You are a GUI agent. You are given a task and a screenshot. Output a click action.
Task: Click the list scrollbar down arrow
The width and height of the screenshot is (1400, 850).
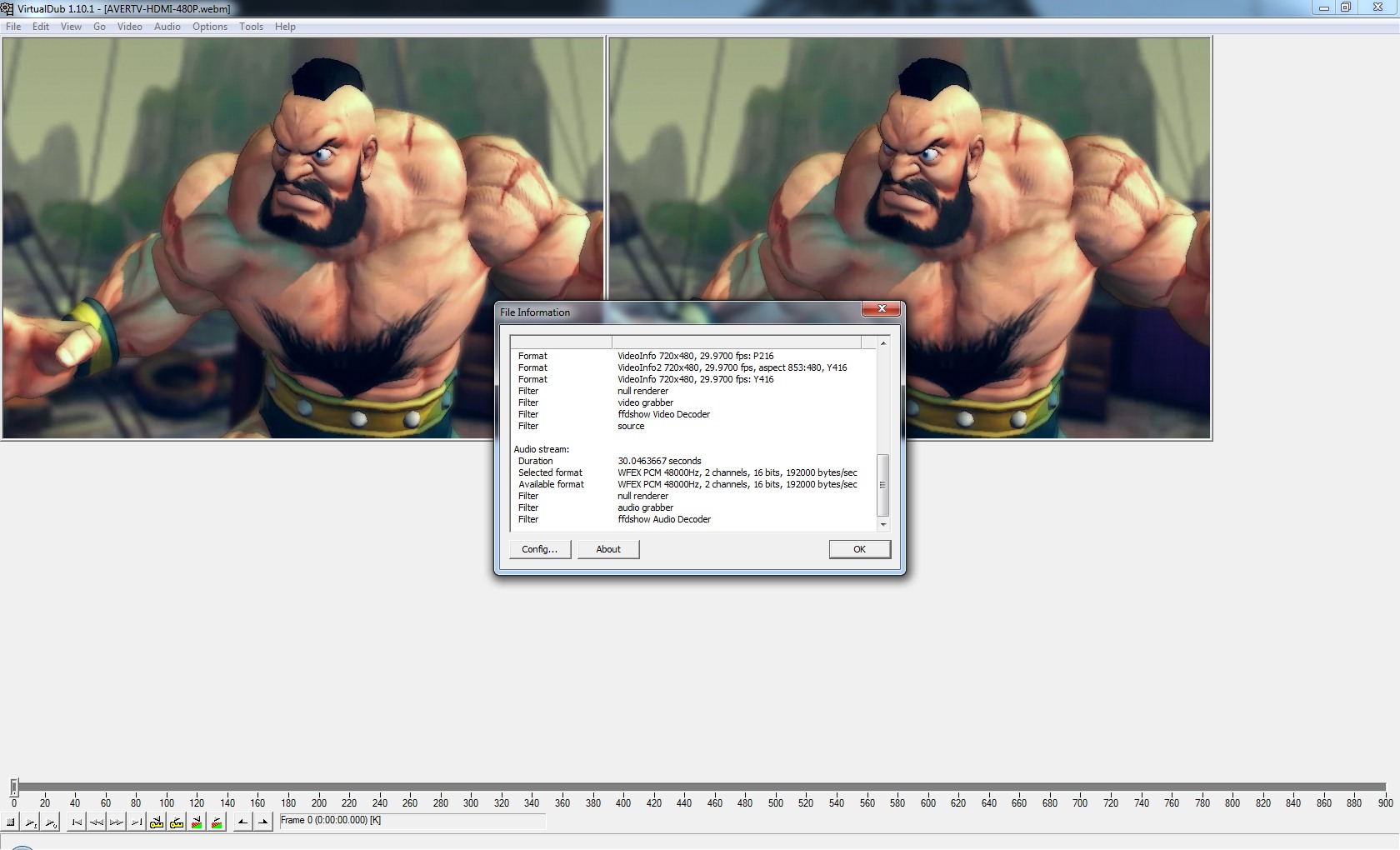click(x=883, y=525)
